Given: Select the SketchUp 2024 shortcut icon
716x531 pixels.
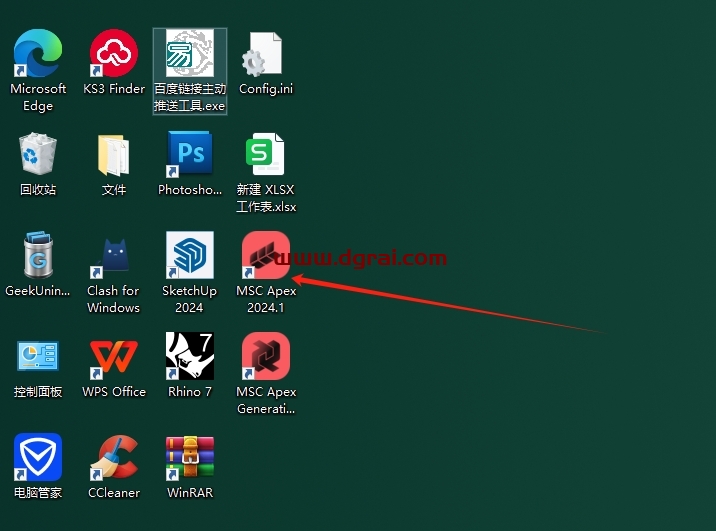Looking at the screenshot, I should pos(190,255).
